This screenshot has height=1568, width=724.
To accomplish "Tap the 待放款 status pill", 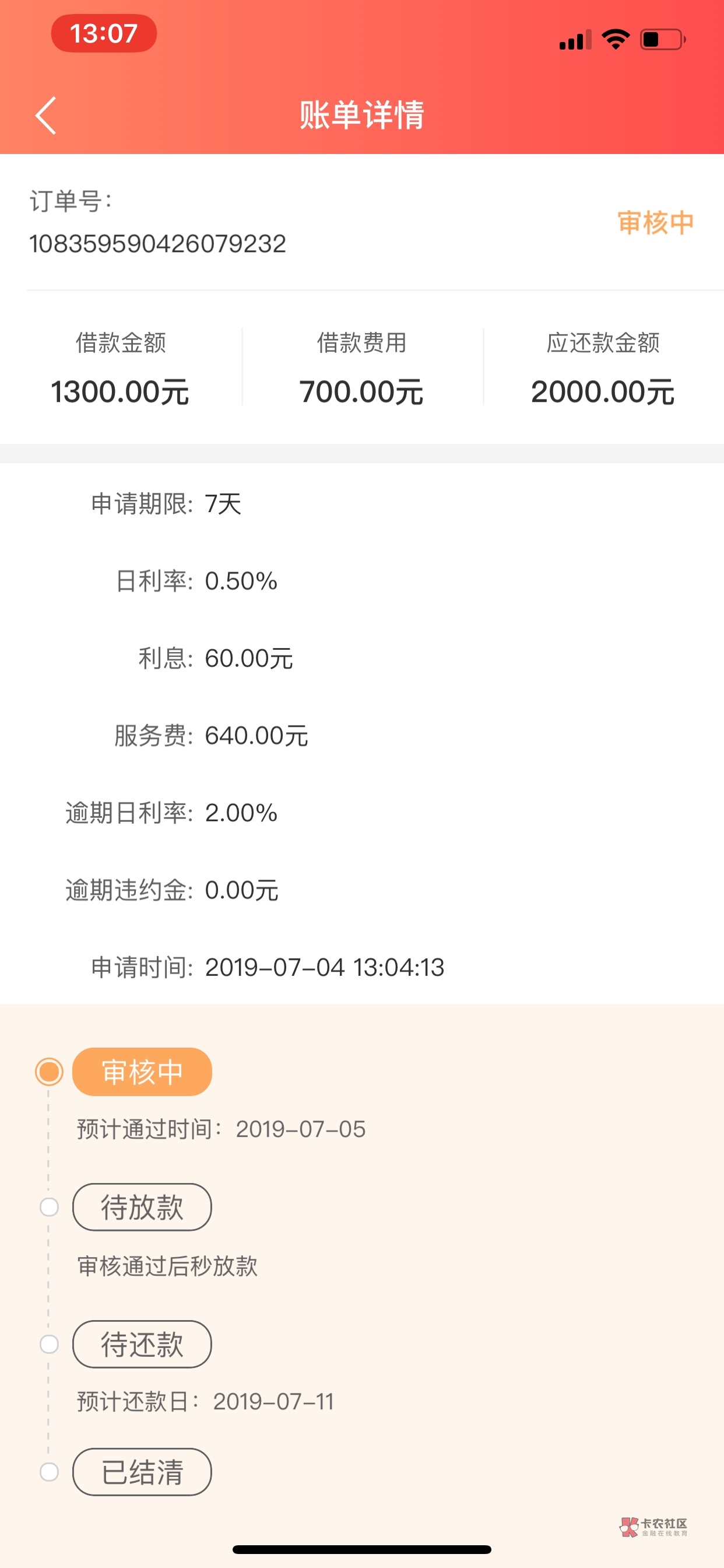I will point(142,1207).
